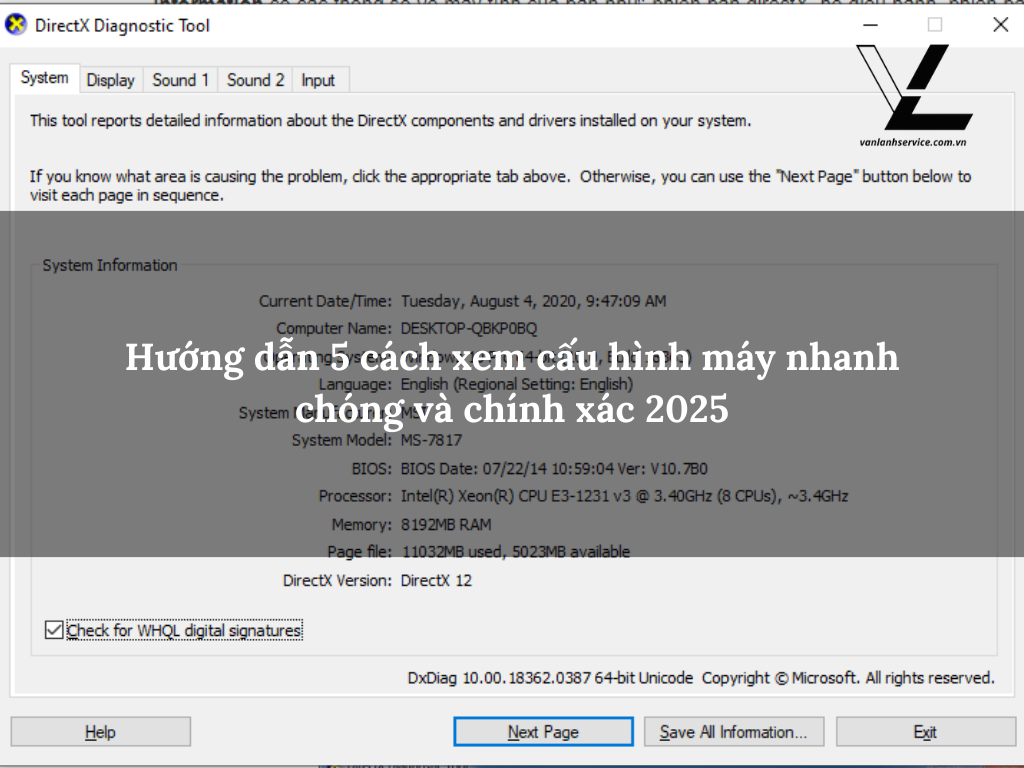Click the DirectX Diagnostic Tool title bar icon
The image size is (1024, 768).
(x=15, y=25)
